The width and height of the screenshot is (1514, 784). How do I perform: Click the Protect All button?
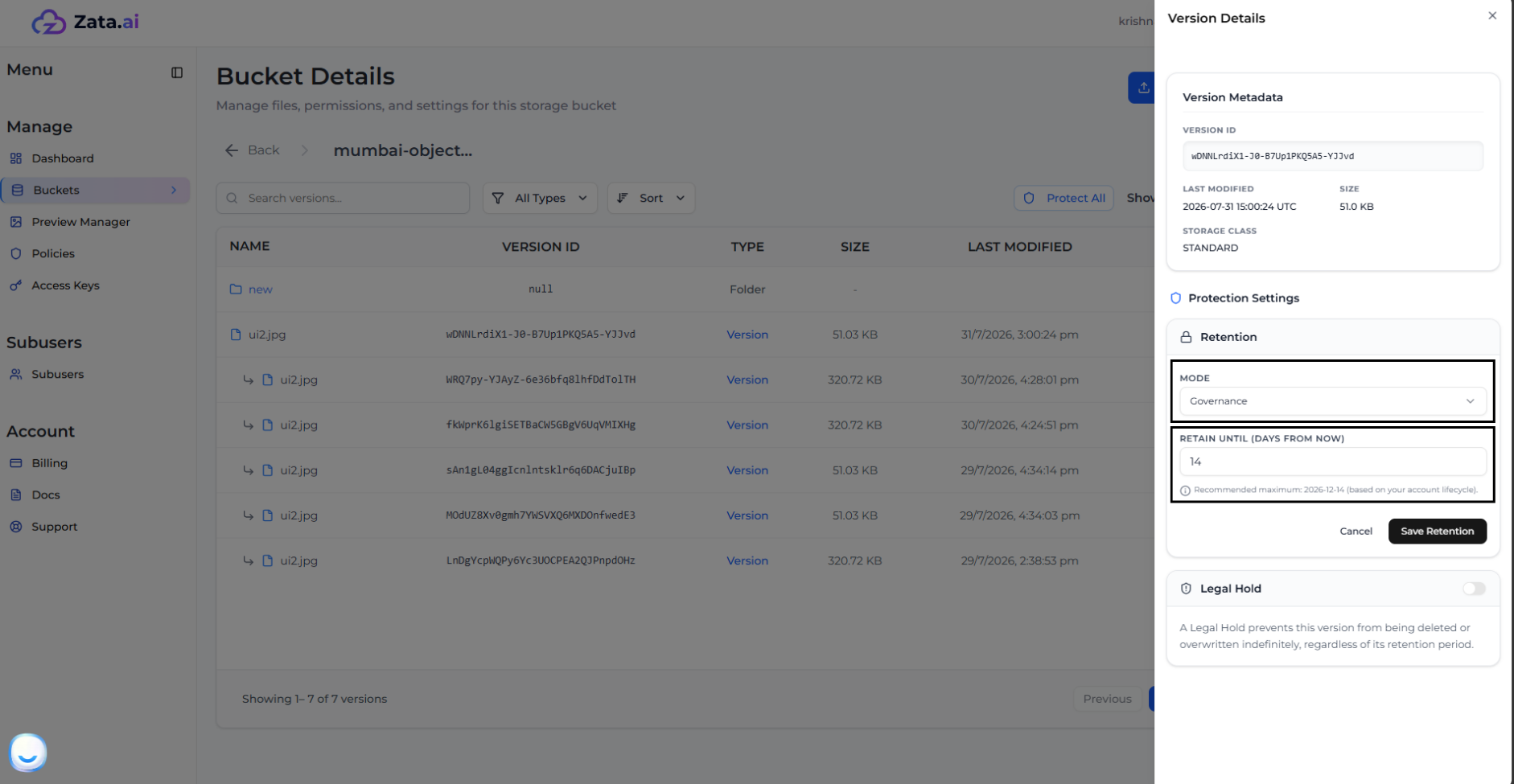[1064, 198]
